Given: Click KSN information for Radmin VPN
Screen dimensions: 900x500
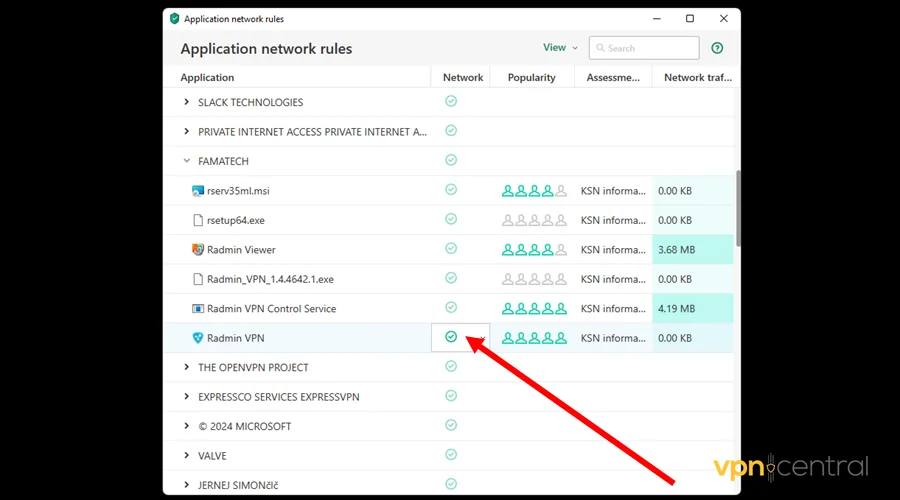Looking at the screenshot, I should [x=613, y=338].
